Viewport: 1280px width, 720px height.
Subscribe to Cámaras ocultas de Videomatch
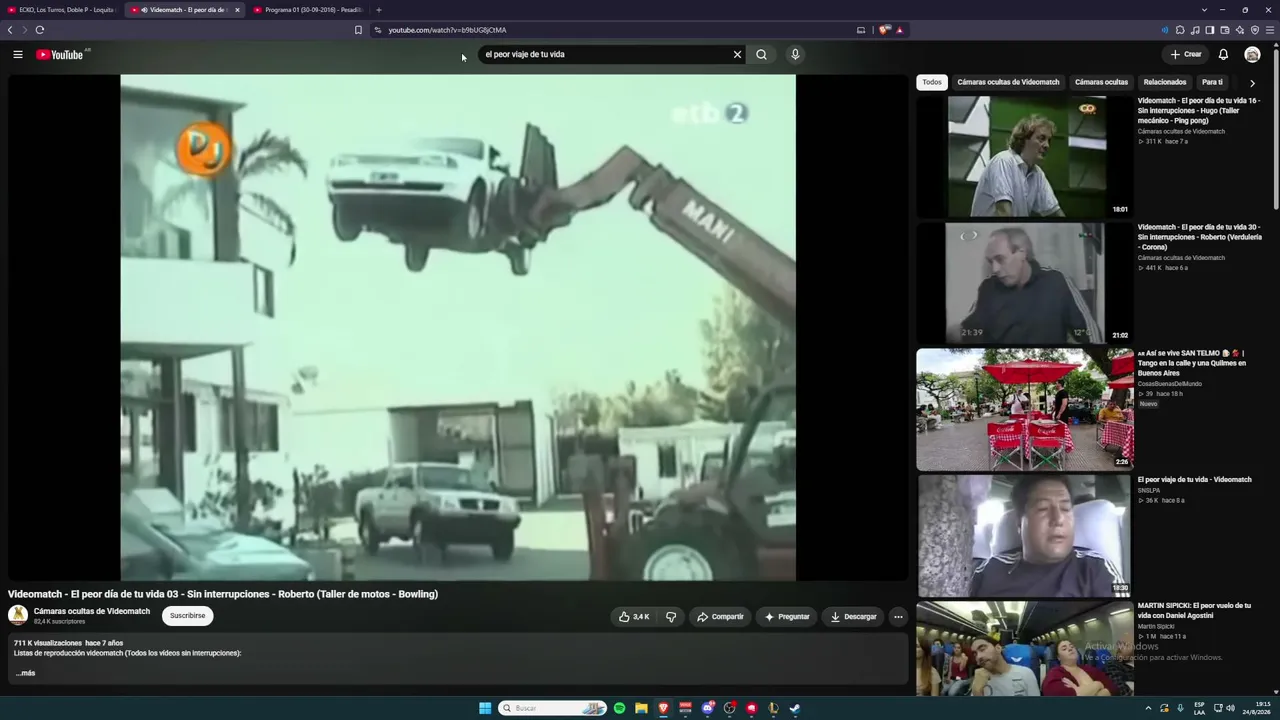tap(187, 616)
